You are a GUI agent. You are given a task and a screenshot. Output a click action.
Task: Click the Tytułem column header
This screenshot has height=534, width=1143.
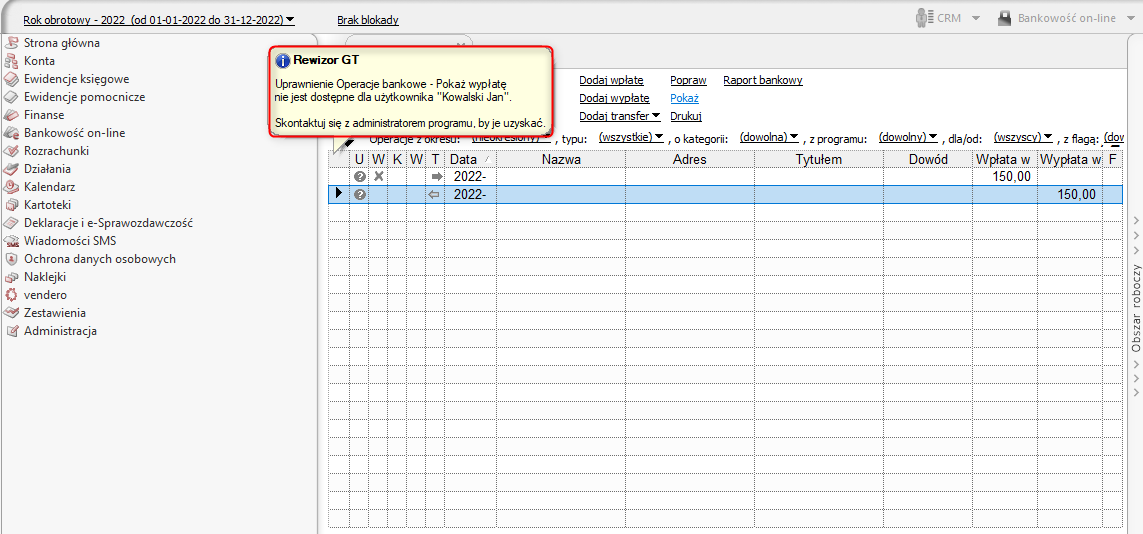click(x=819, y=159)
